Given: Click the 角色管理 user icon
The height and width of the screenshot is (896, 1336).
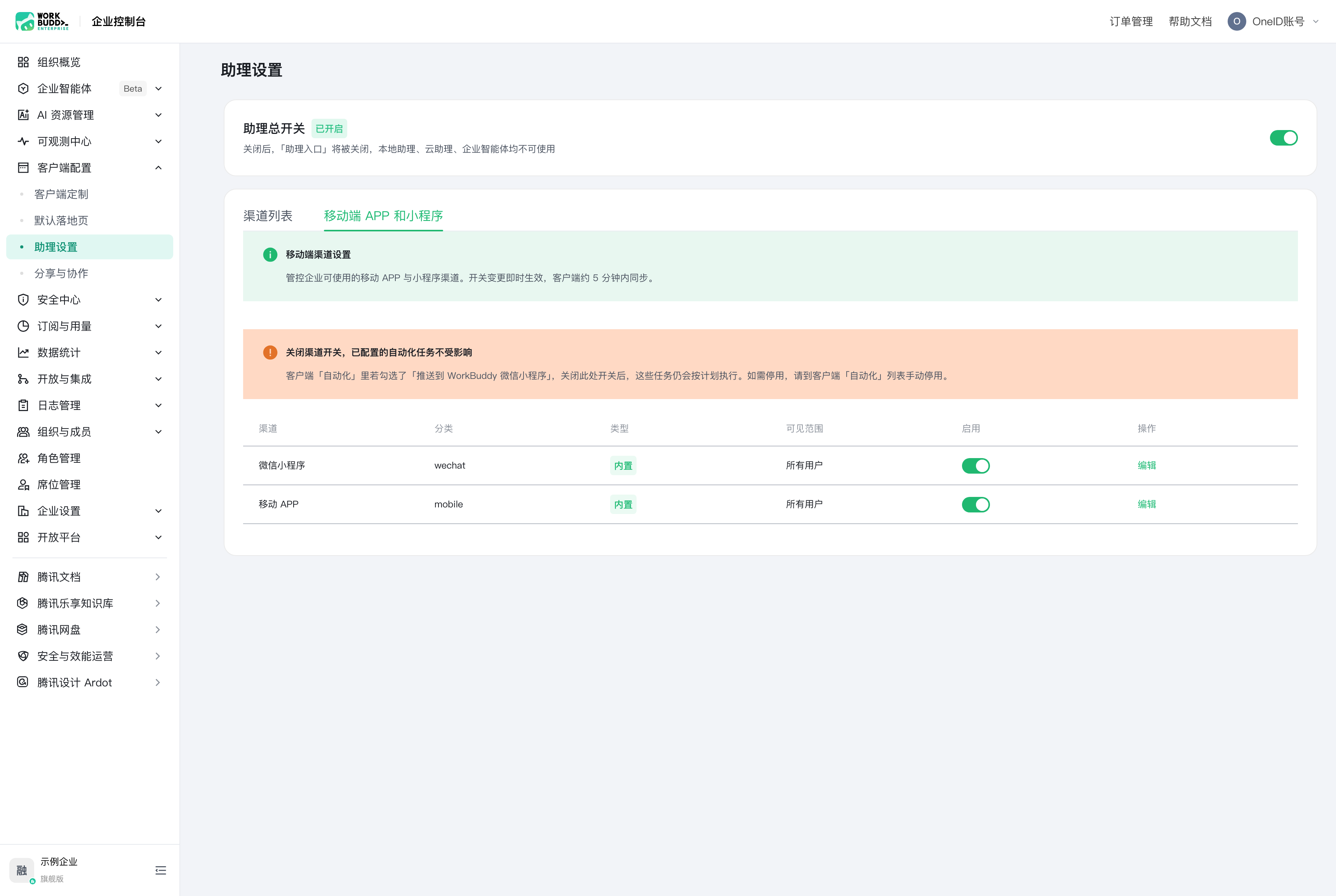Looking at the screenshot, I should click(x=23, y=458).
